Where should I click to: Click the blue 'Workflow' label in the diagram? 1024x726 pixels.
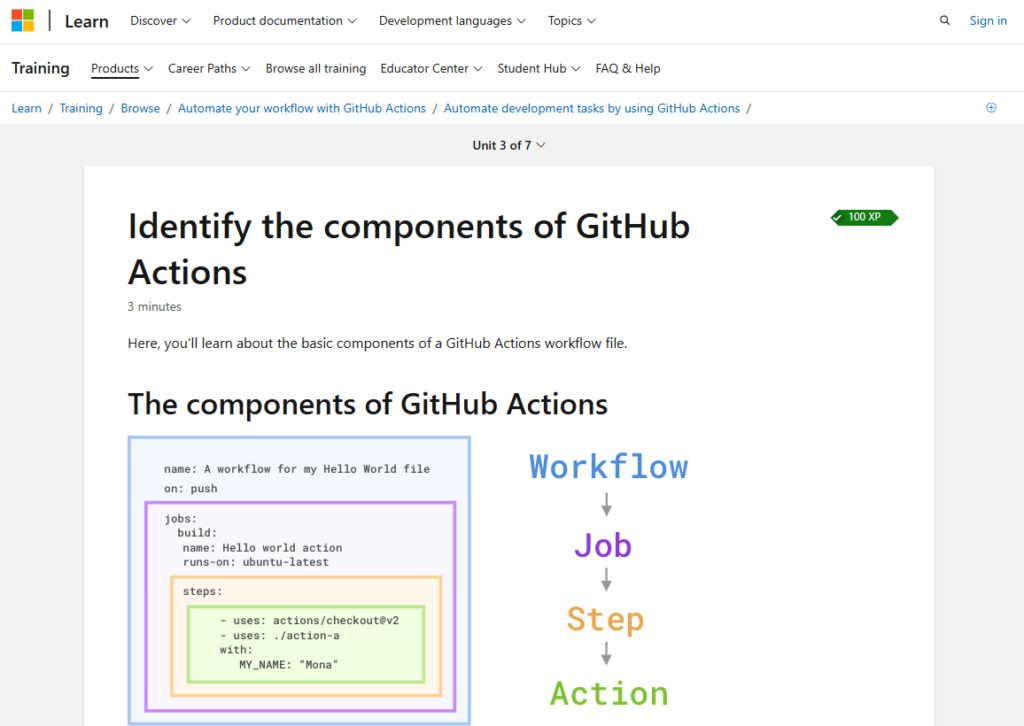point(609,467)
